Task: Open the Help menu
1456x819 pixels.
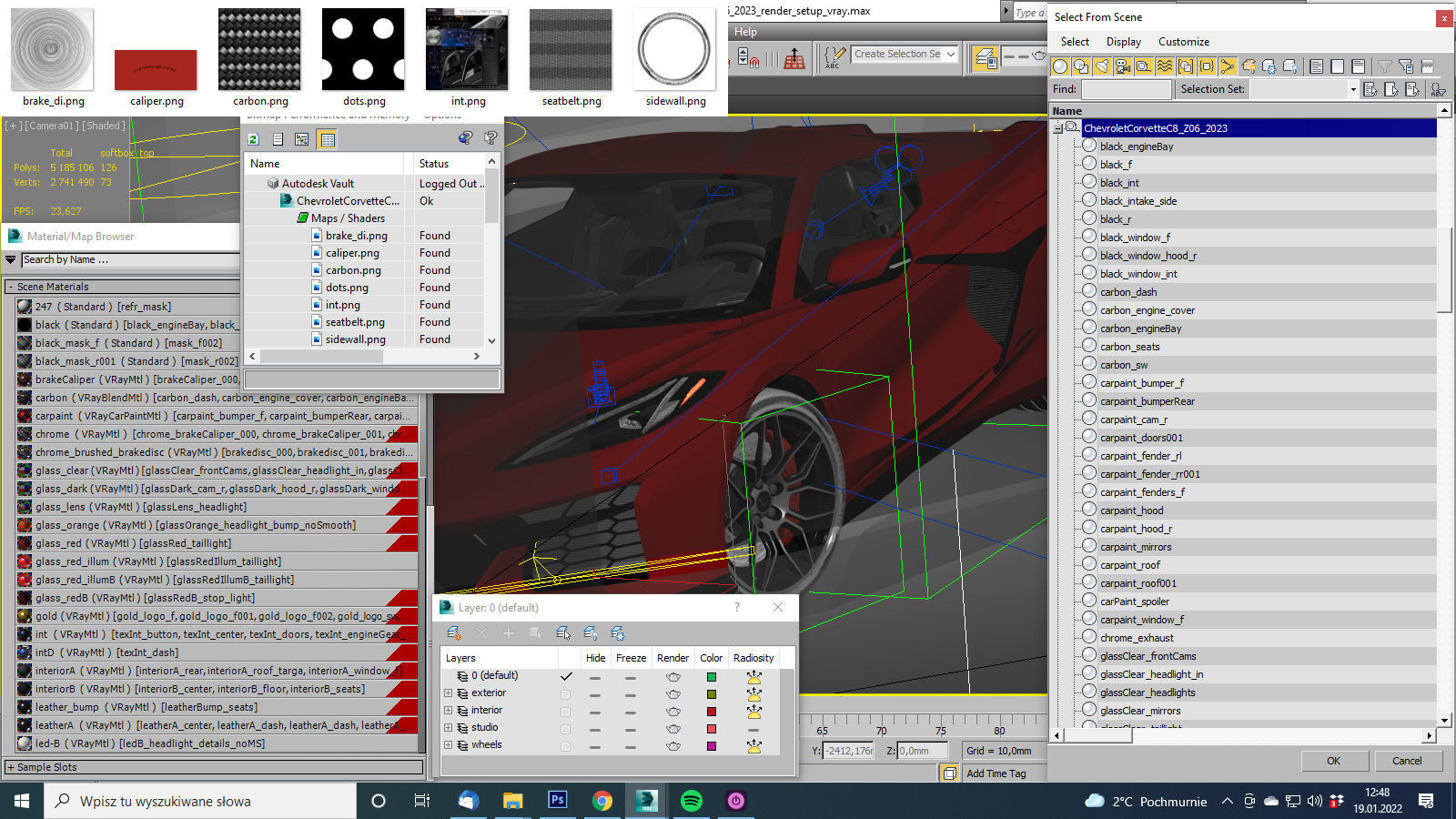Action: click(745, 32)
